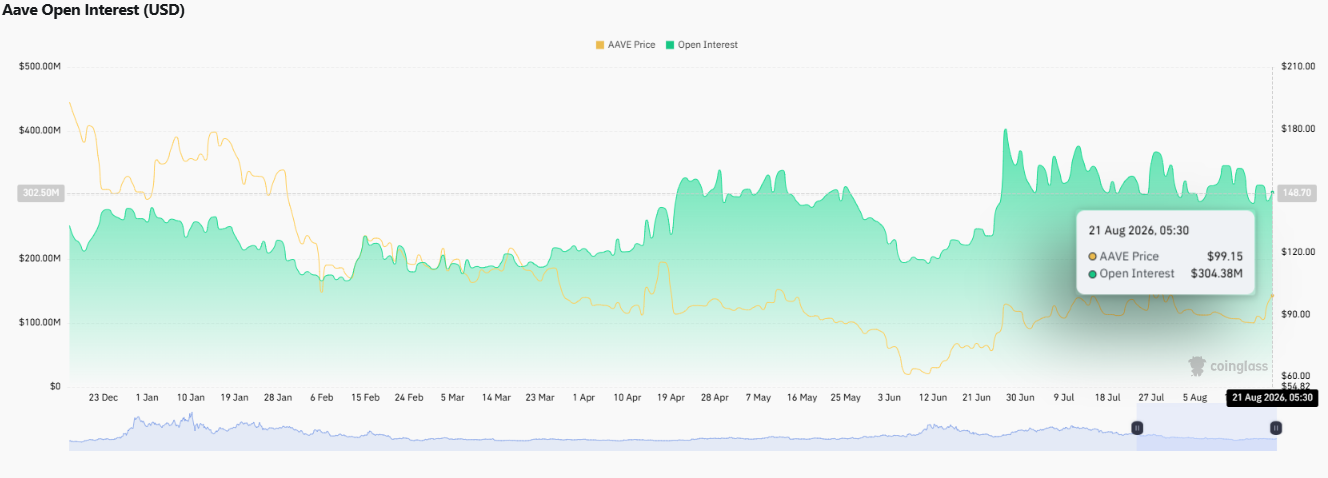This screenshot has width=1328, height=478.
Task: Toggle the Open Interest legend item
Action: (x=701, y=45)
